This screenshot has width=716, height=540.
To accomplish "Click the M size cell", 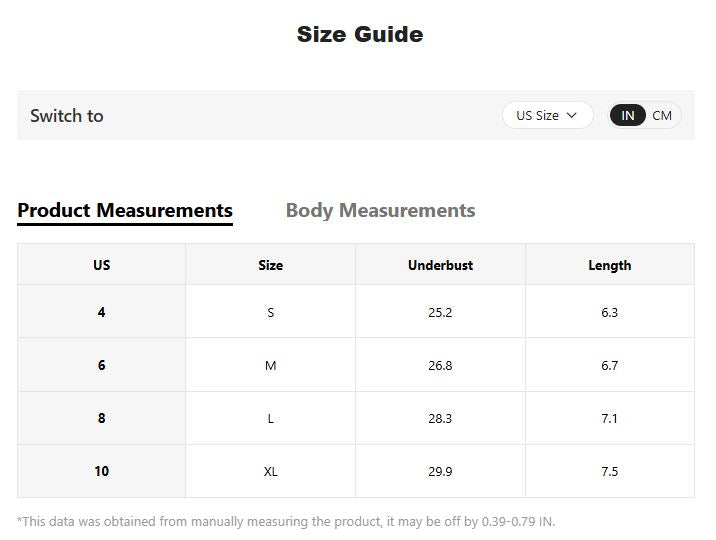I will pos(270,365).
